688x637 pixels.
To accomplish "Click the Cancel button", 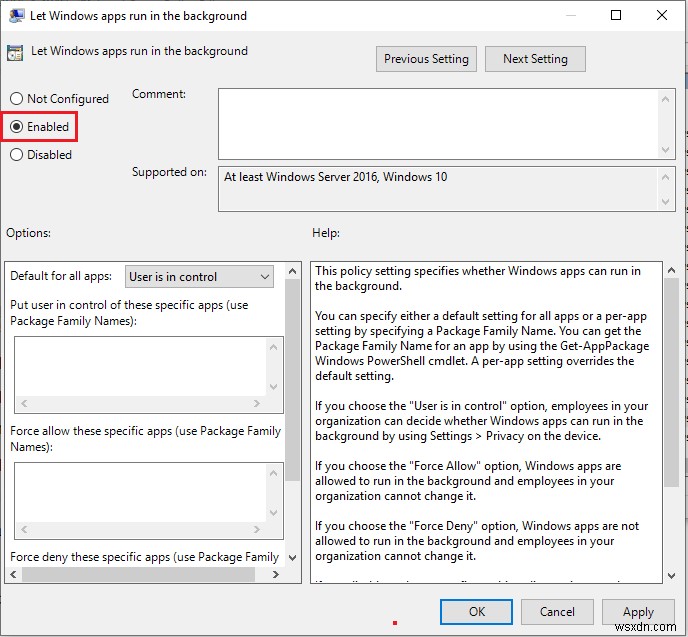I will (557, 612).
